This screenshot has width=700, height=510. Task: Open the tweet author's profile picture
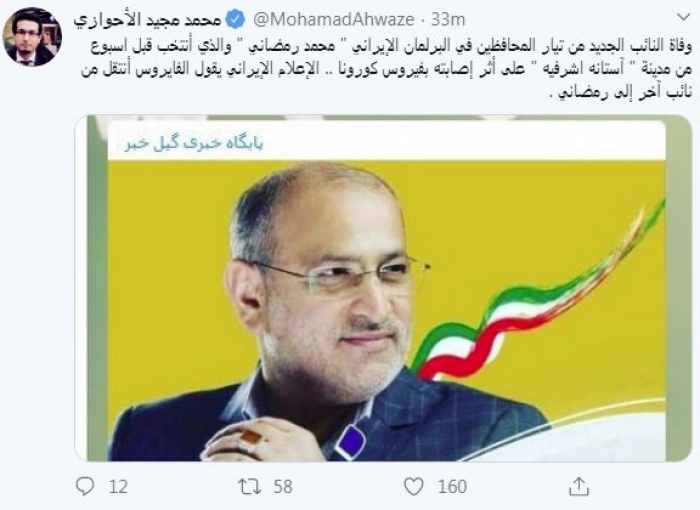[x=33, y=37]
